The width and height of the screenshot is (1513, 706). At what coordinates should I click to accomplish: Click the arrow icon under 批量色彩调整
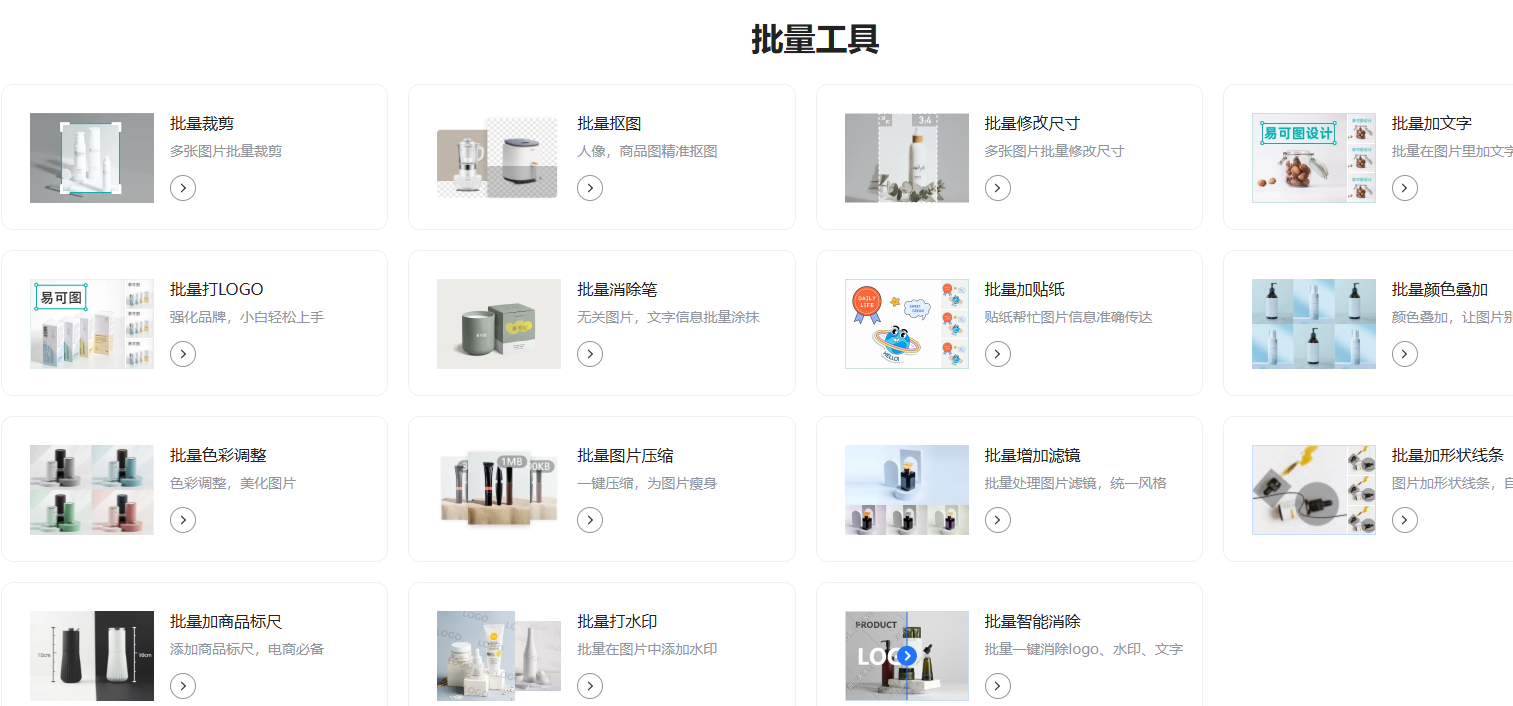pyautogui.click(x=183, y=520)
